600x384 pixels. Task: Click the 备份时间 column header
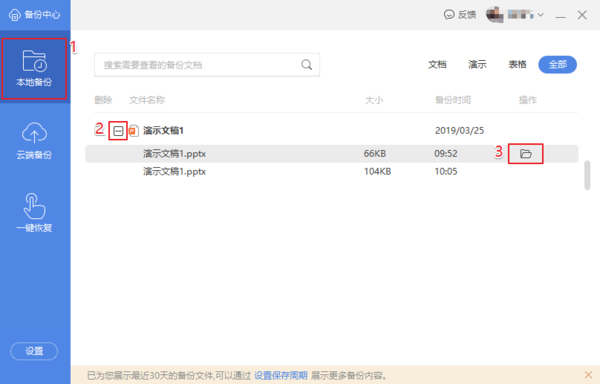pyautogui.click(x=453, y=100)
